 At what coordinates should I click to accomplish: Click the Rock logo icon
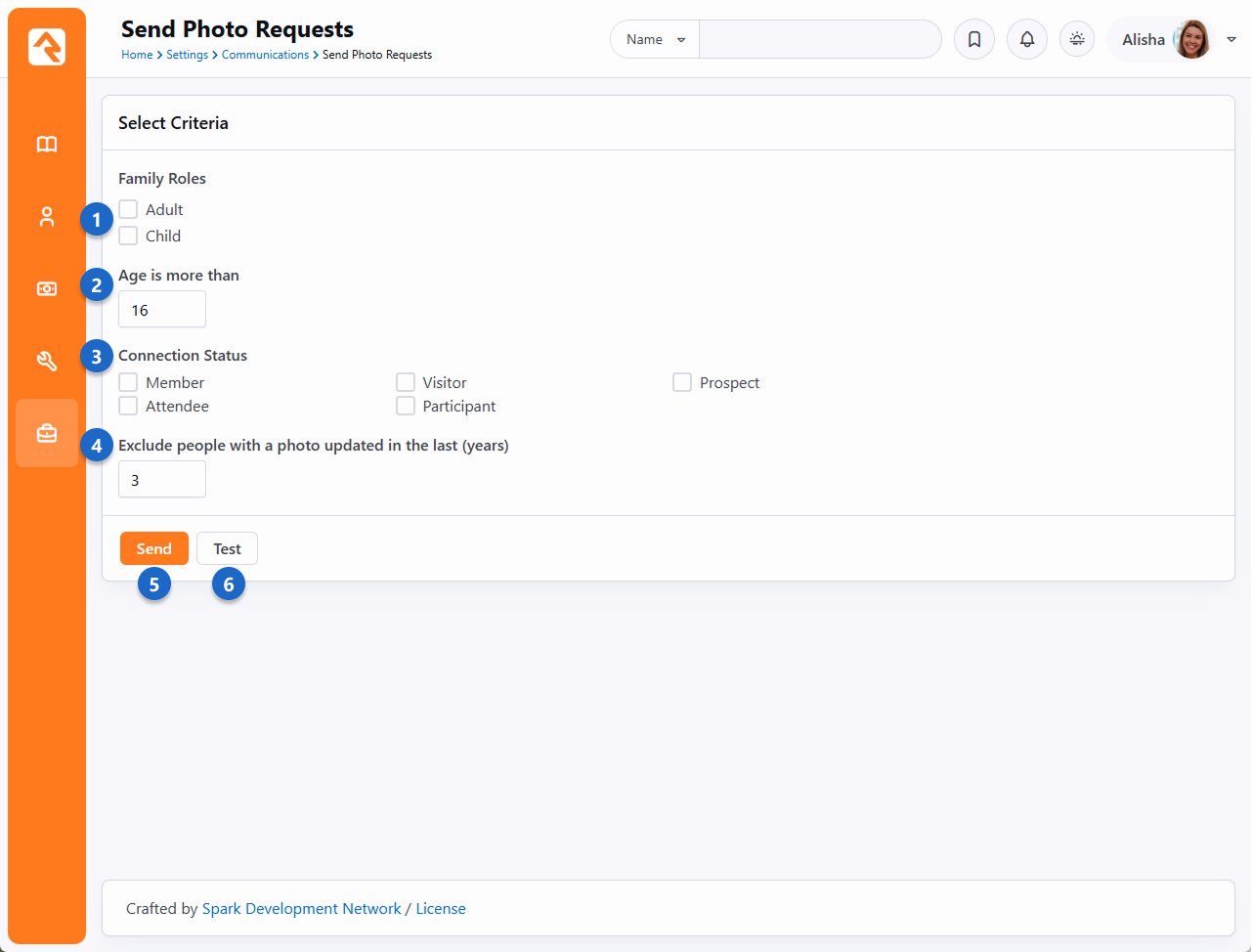click(47, 47)
